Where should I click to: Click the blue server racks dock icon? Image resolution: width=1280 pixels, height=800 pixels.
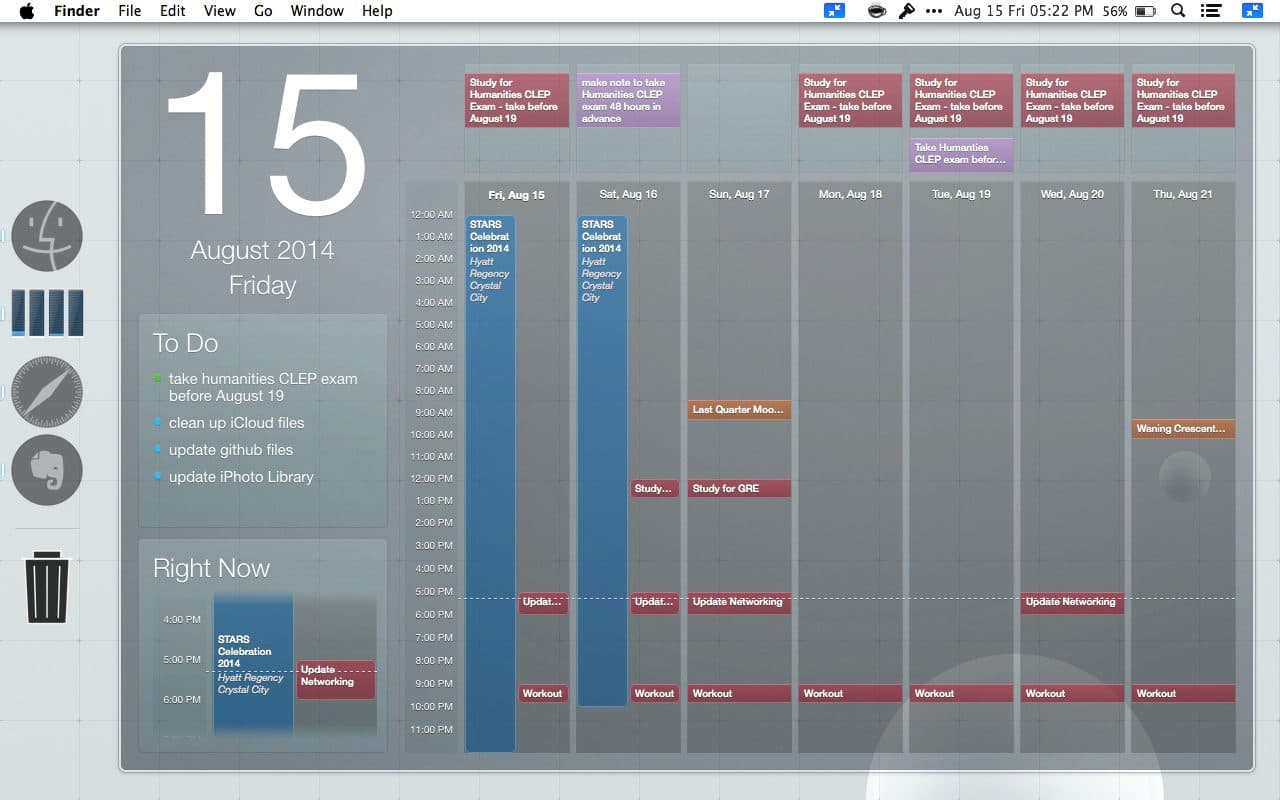[x=47, y=314]
